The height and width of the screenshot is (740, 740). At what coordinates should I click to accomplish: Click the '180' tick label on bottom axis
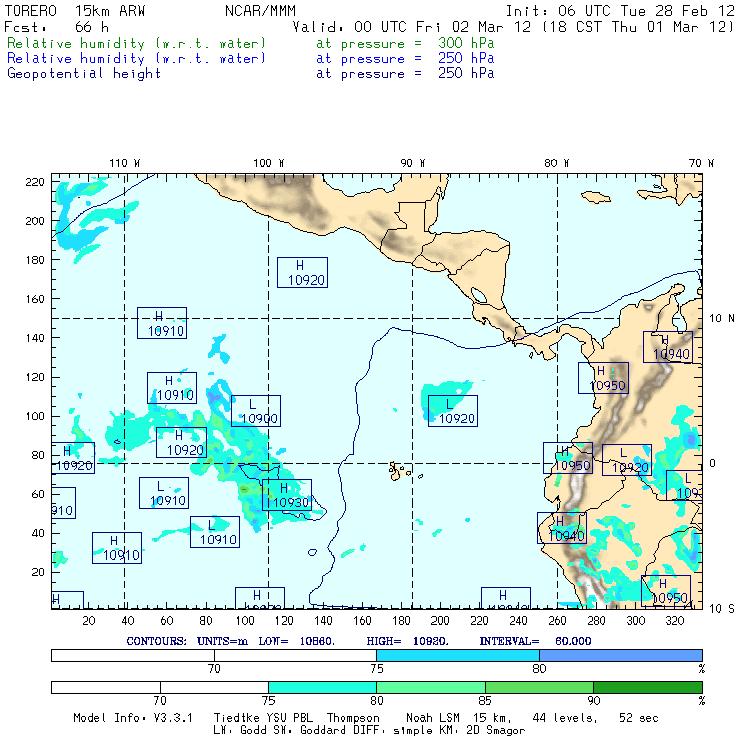tap(401, 621)
